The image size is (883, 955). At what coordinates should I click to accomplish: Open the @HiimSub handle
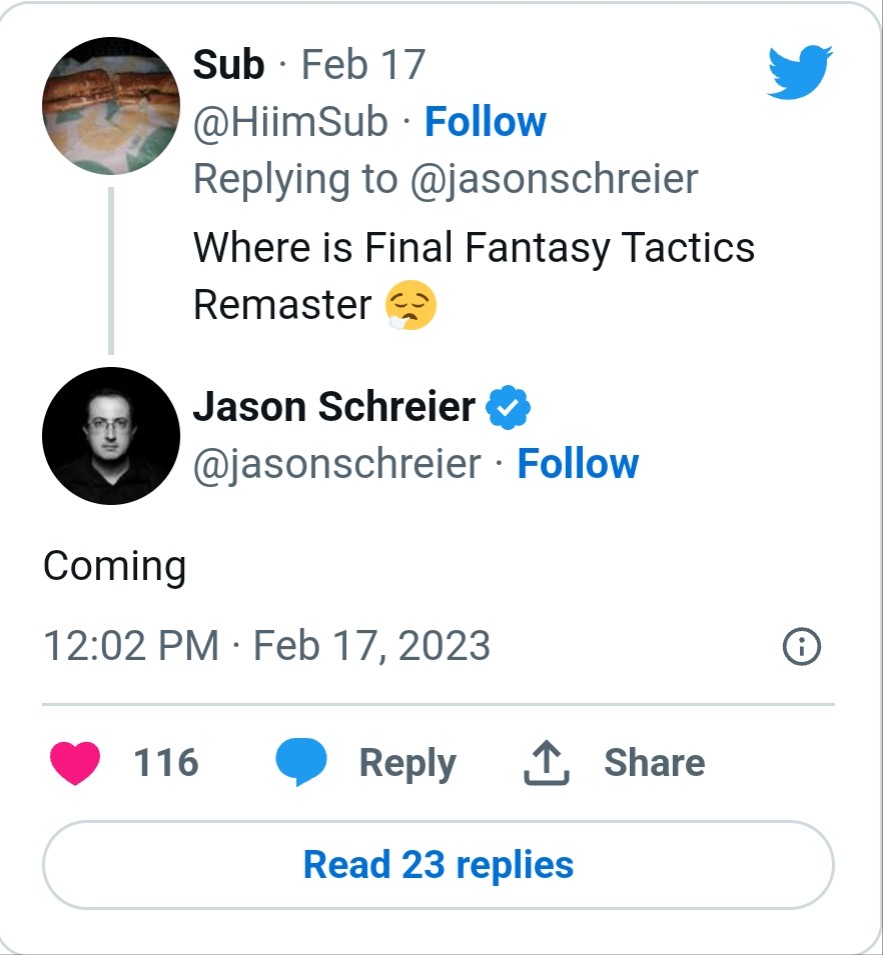290,122
